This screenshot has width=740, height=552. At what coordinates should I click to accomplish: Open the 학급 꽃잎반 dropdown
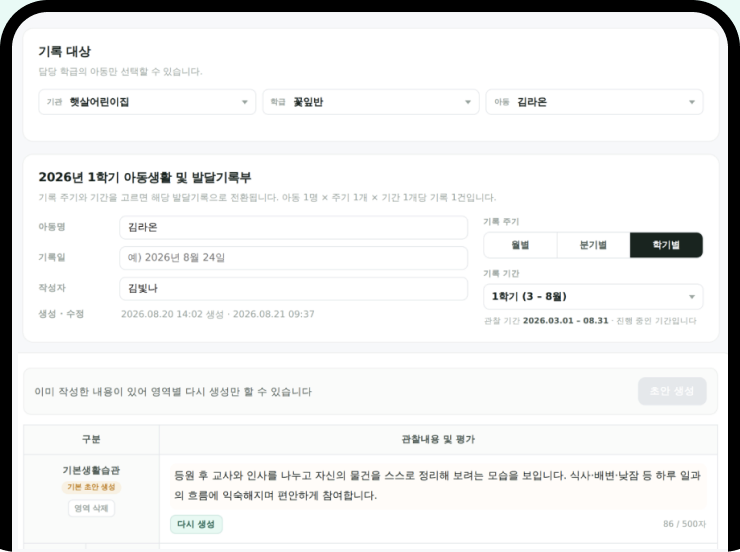pyautogui.click(x=371, y=102)
